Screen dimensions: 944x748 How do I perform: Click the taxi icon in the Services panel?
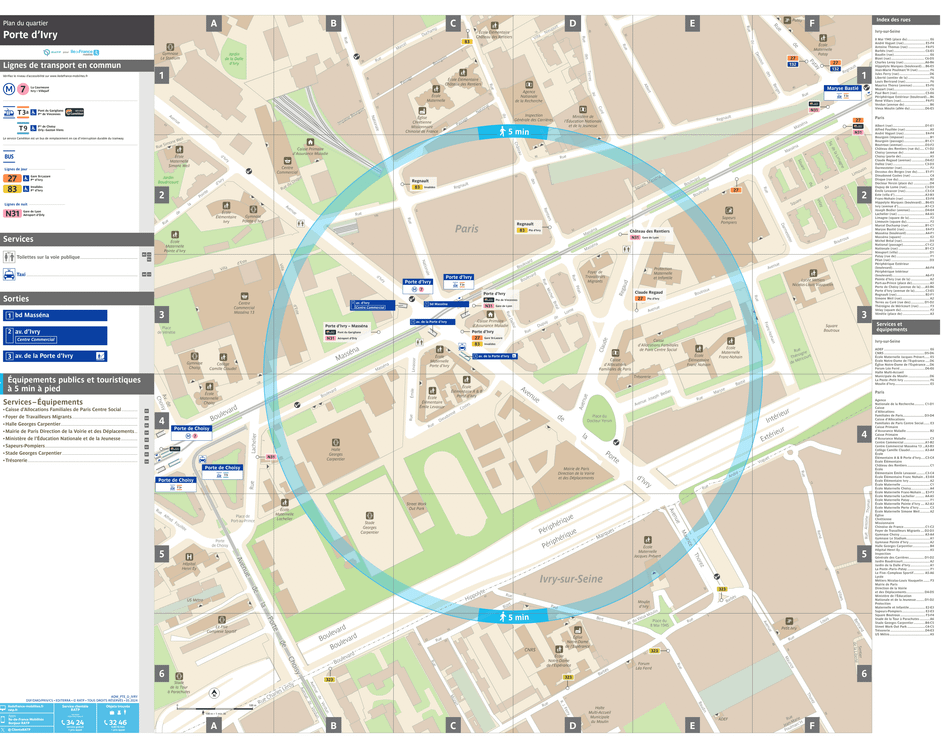tap(8, 274)
